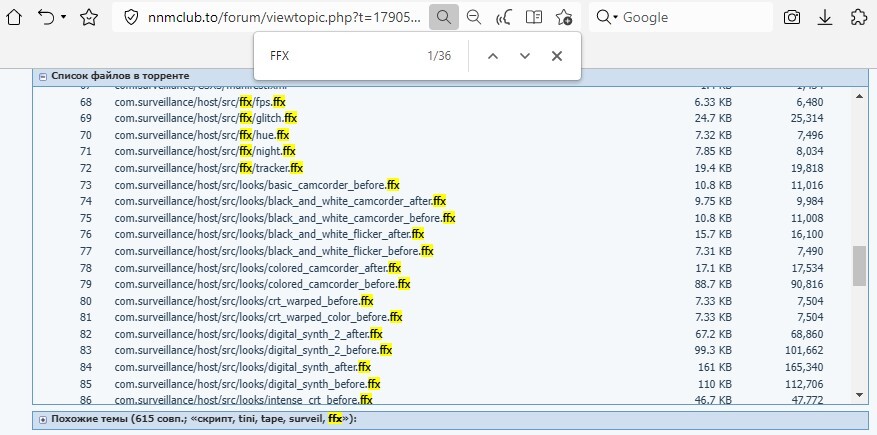This screenshot has width=877, height=435.
Task: Open the extensions puzzle icon
Action: [859, 17]
